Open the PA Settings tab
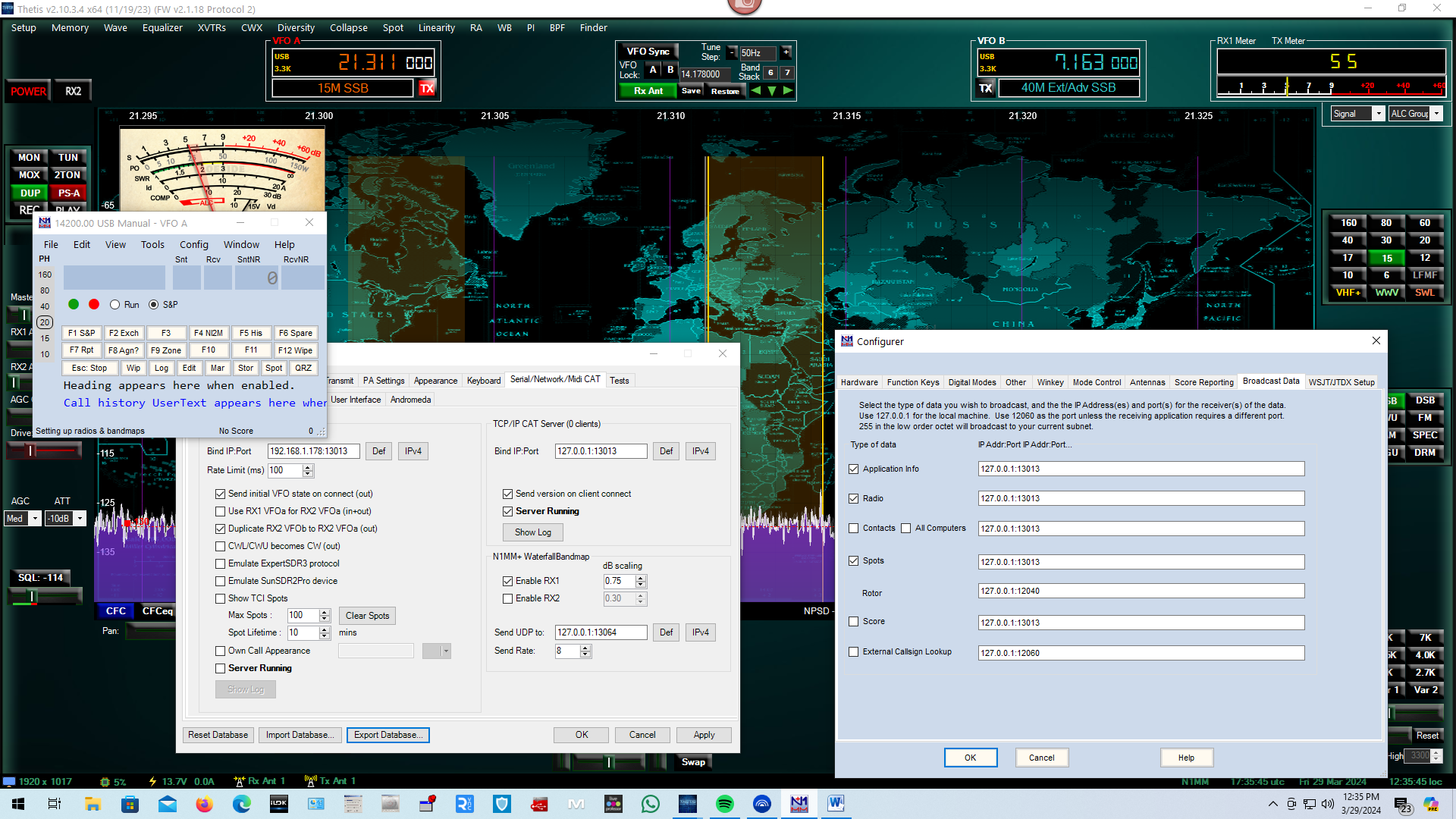The height and width of the screenshot is (819, 1456). click(x=384, y=381)
